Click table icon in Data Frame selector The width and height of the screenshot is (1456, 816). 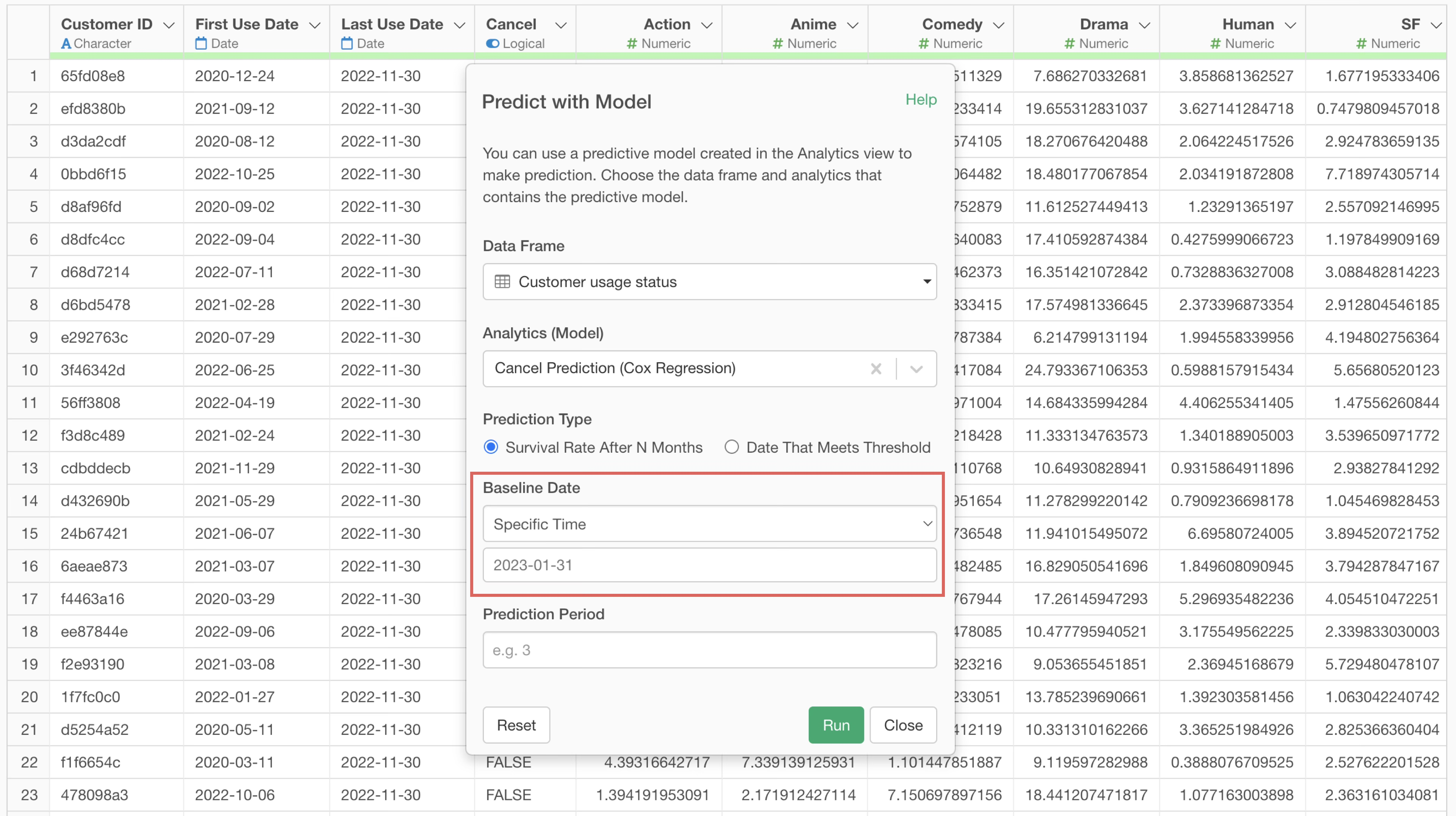pos(502,281)
